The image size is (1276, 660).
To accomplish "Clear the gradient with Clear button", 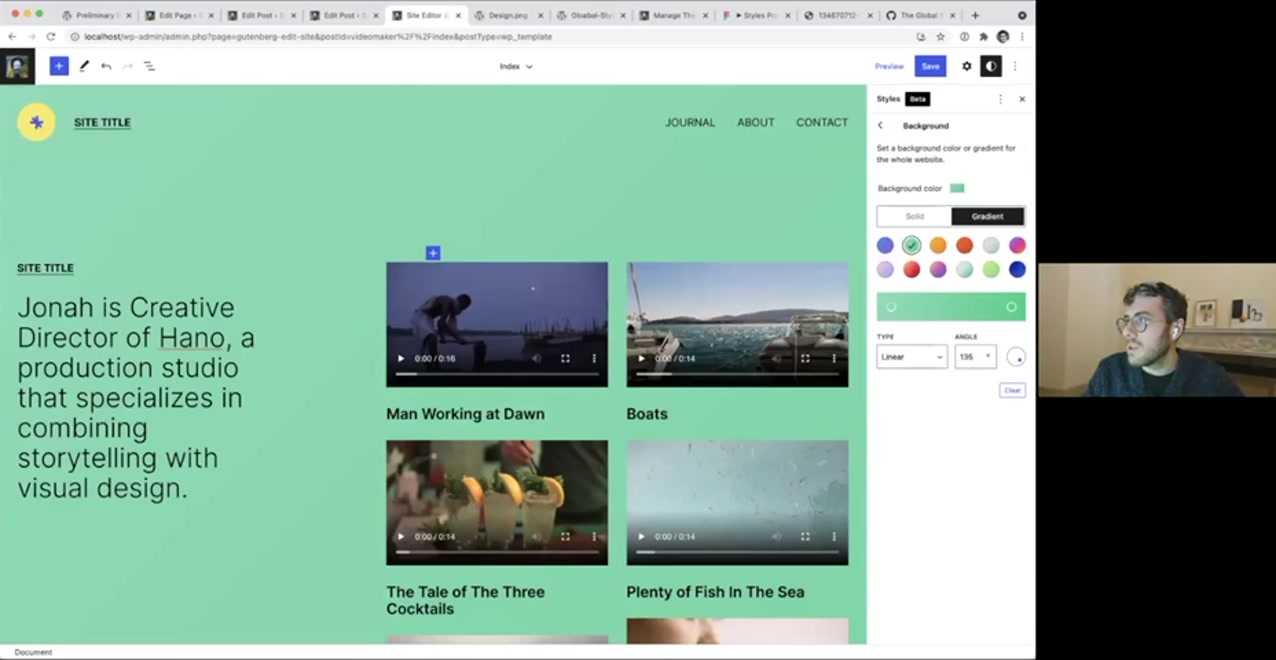I will pos(1012,390).
